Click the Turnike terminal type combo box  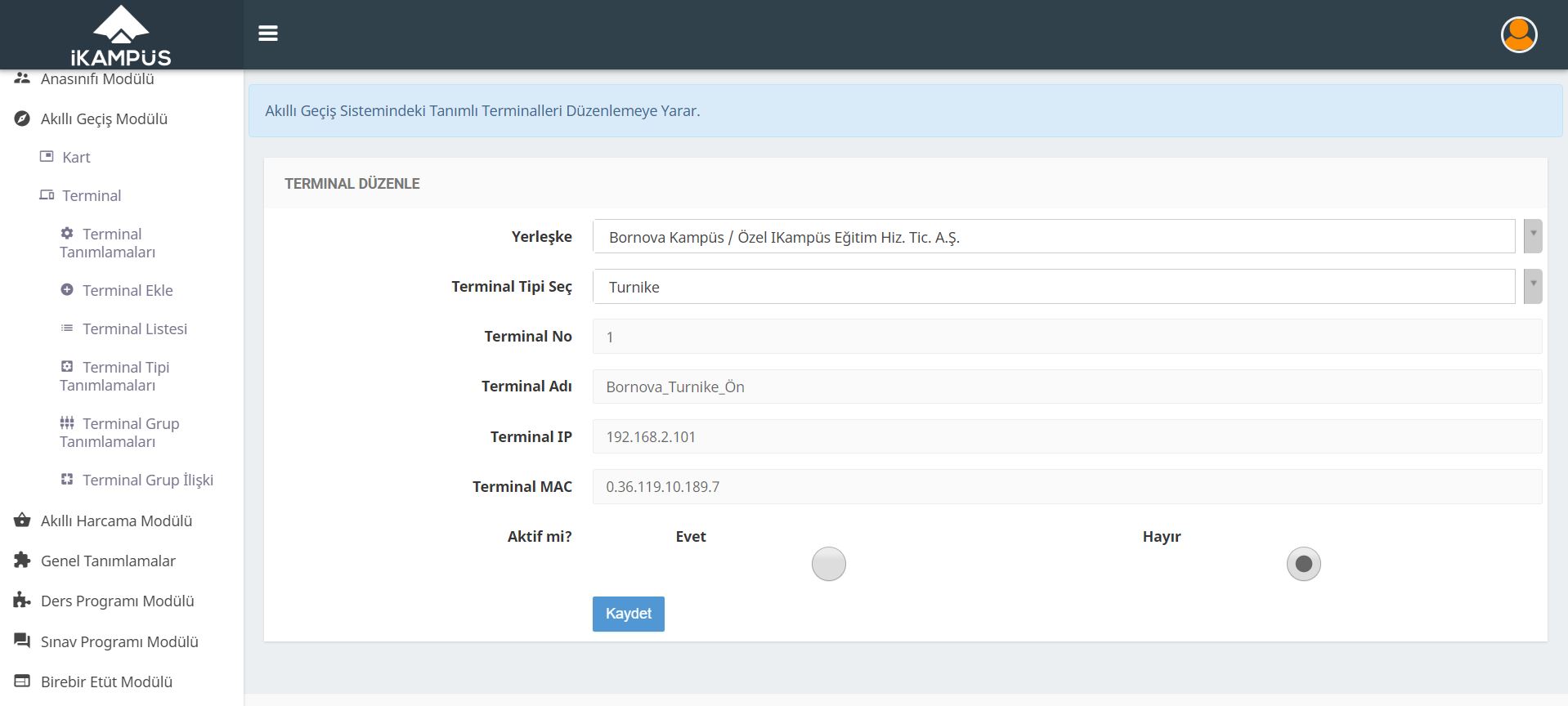[x=1054, y=286]
